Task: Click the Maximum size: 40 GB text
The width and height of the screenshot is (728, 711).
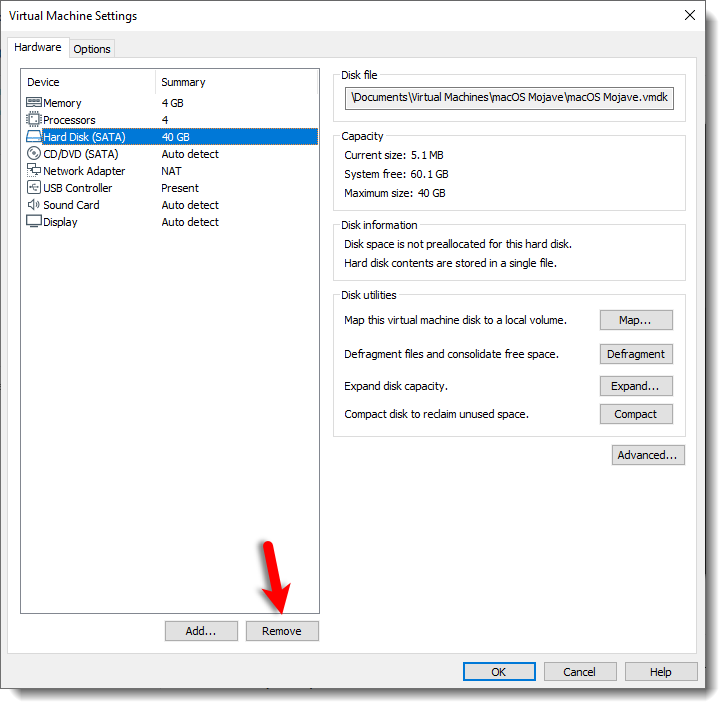Action: pos(395,193)
